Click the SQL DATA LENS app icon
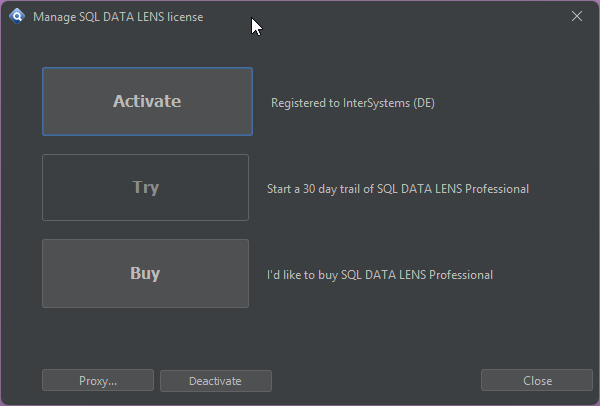The height and width of the screenshot is (406, 600). tap(17, 16)
